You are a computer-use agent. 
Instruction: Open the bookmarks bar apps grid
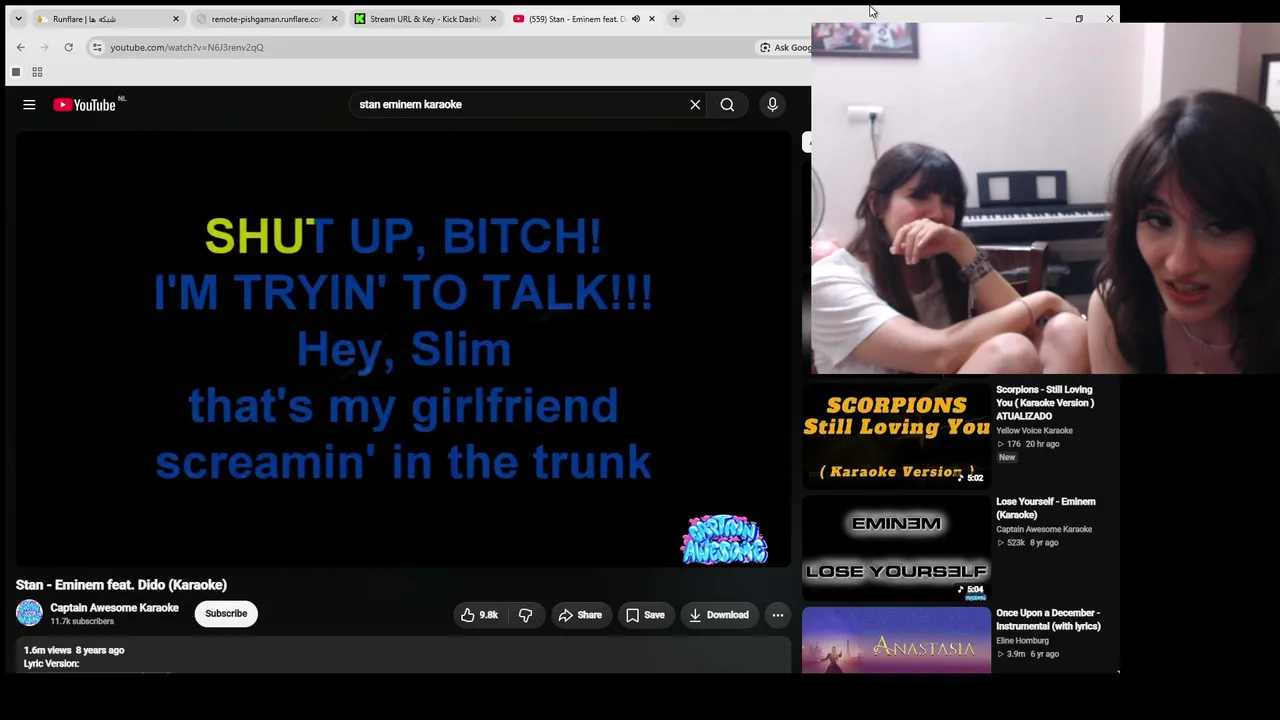coord(37,72)
